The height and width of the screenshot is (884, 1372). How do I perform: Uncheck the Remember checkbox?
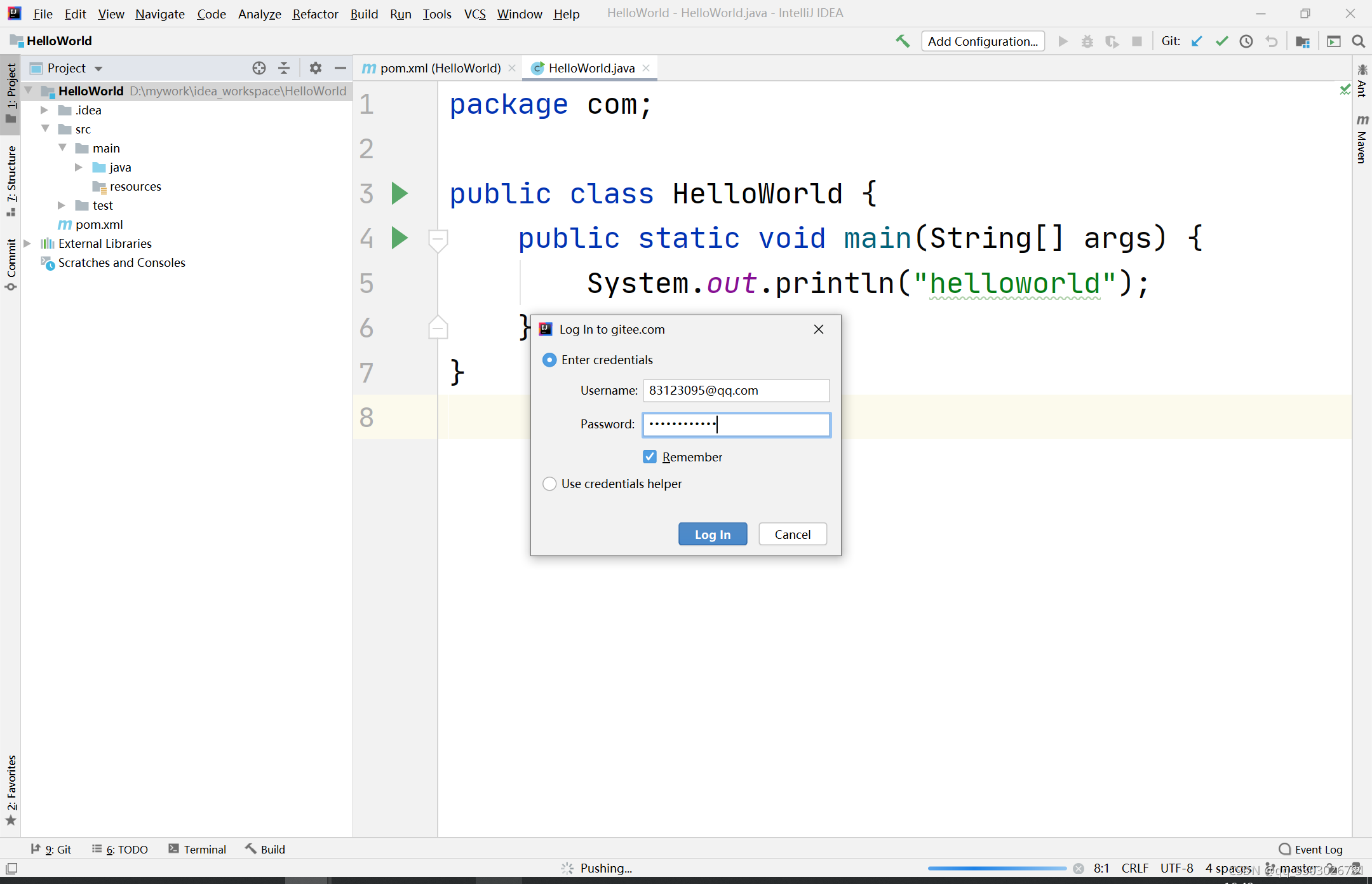pos(650,457)
